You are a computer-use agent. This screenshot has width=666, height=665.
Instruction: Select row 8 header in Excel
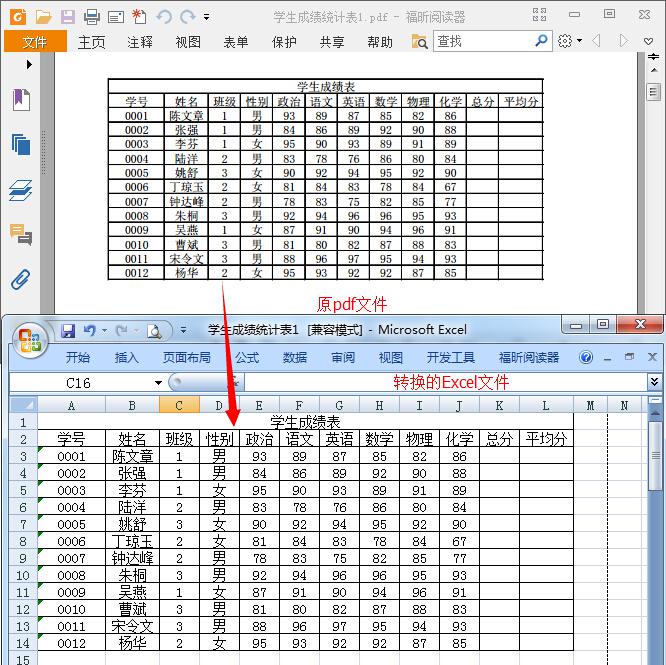[x=23, y=541]
